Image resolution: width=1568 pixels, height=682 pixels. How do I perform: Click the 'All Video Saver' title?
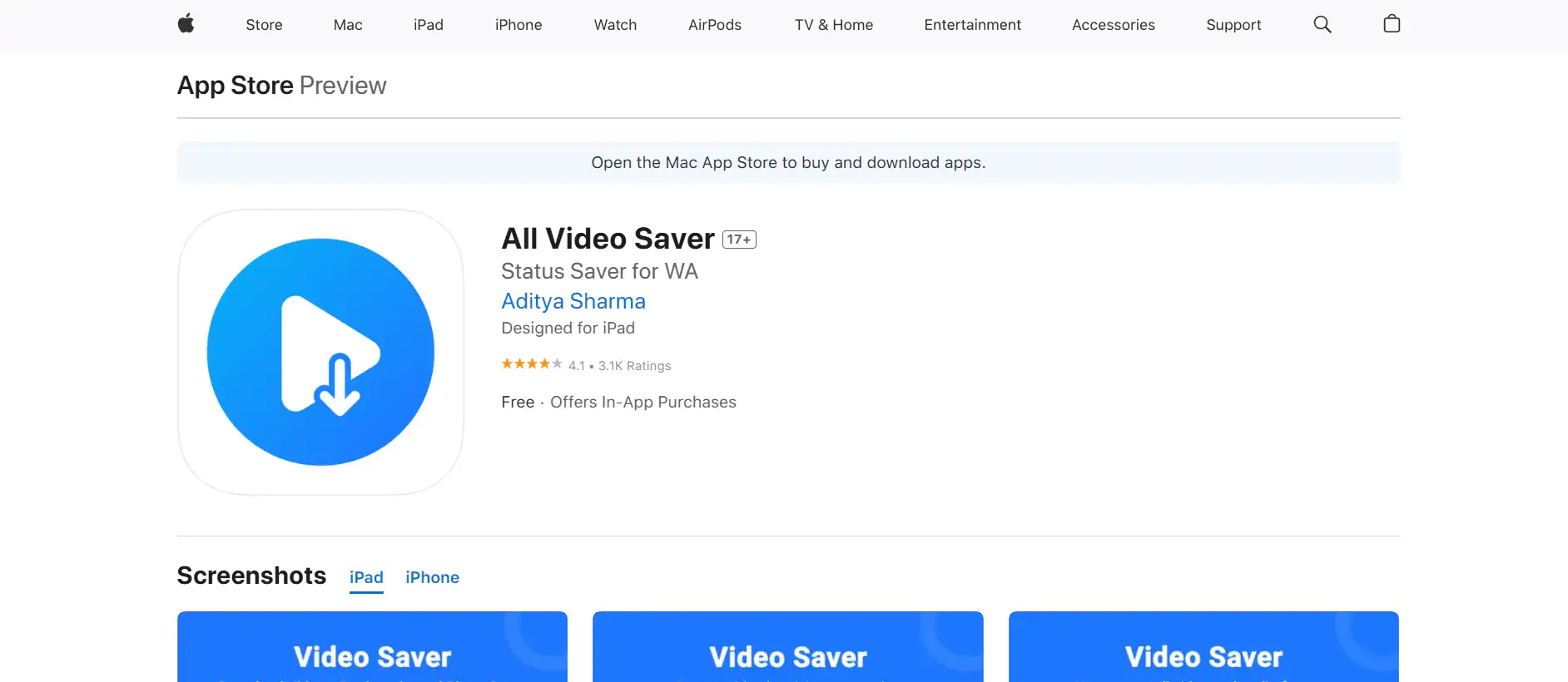[x=608, y=239]
